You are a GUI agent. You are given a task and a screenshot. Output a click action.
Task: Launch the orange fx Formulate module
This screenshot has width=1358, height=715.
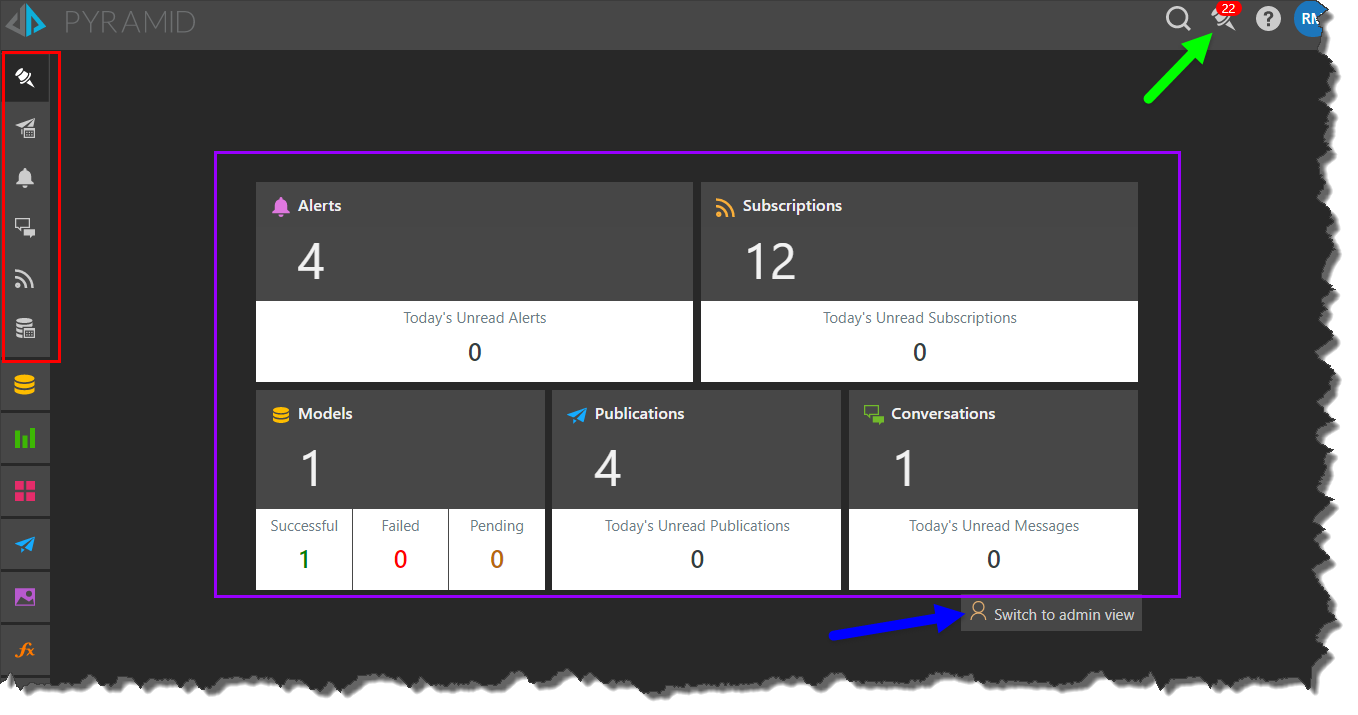point(26,650)
